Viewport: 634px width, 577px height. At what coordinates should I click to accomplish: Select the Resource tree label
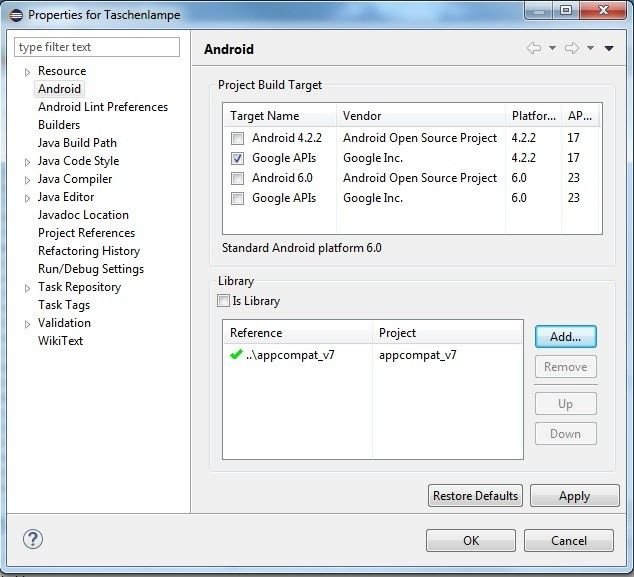click(62, 71)
